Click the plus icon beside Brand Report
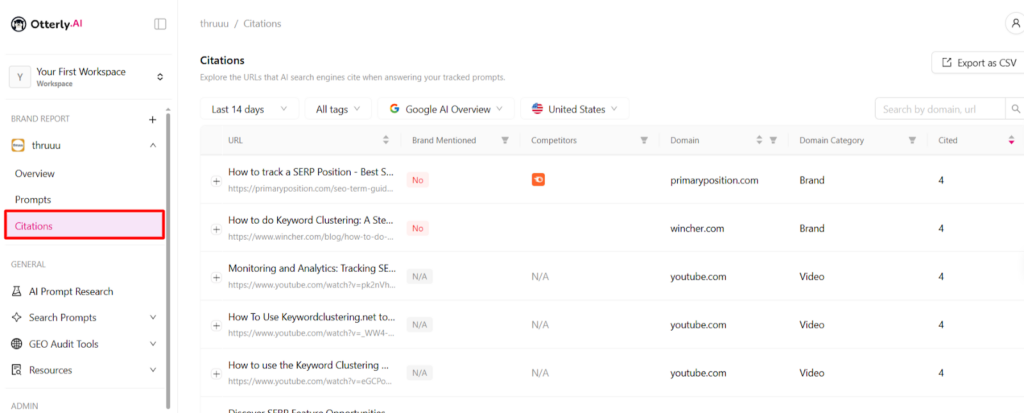The image size is (1024, 413). 153,119
